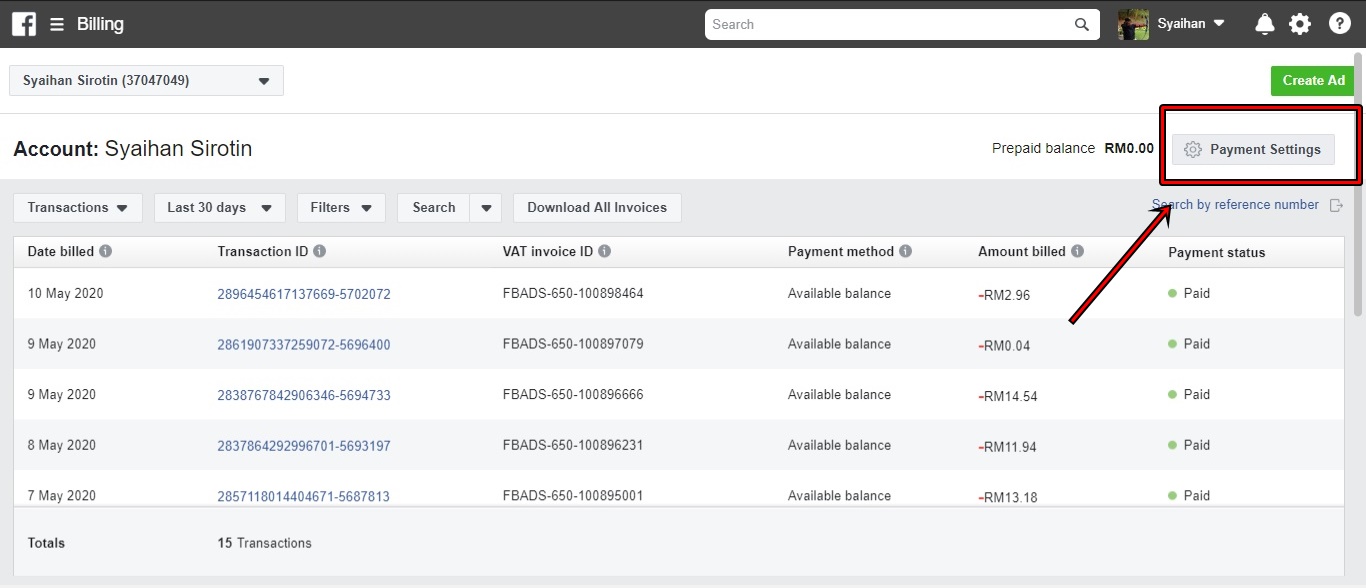Open Payment Settings

click(1253, 149)
